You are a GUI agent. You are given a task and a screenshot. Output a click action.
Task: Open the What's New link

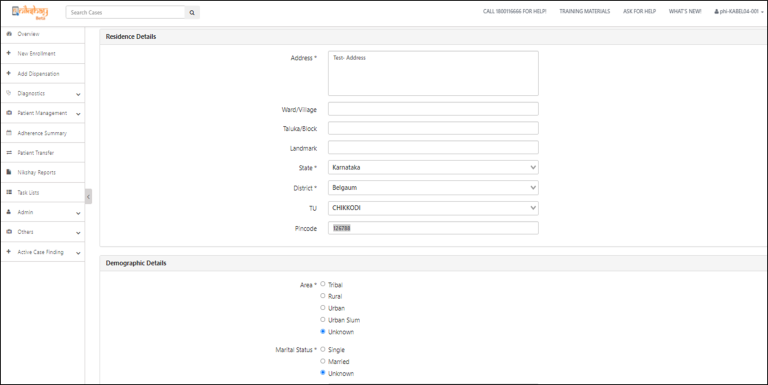point(685,11)
